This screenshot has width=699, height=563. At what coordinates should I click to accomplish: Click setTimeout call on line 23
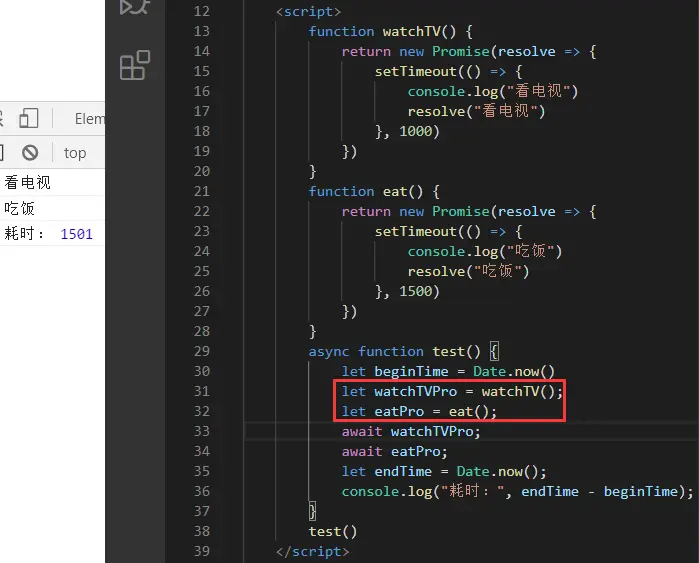(x=448, y=231)
